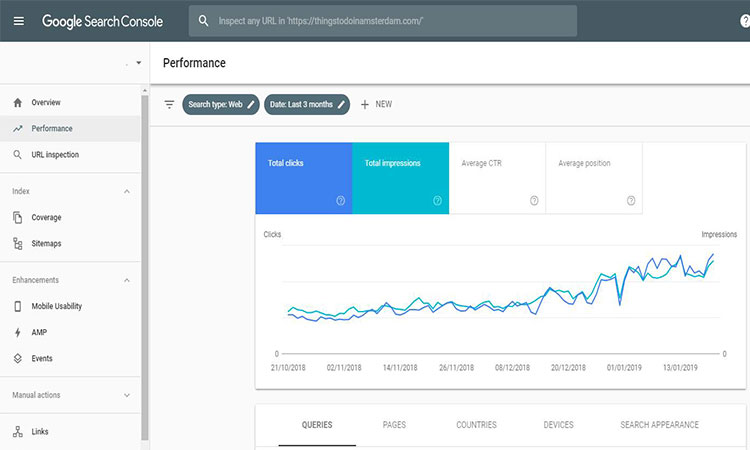Add a new filter with NEW button
750x450 pixels.
click(x=376, y=104)
